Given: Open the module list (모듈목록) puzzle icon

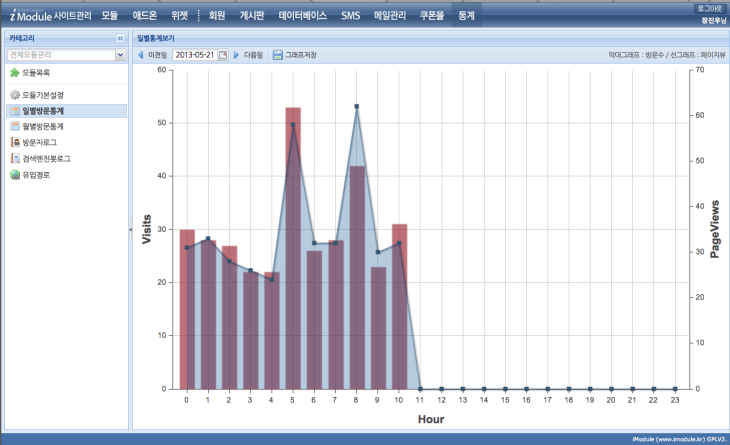Looking at the screenshot, I should pyautogui.click(x=14, y=73).
